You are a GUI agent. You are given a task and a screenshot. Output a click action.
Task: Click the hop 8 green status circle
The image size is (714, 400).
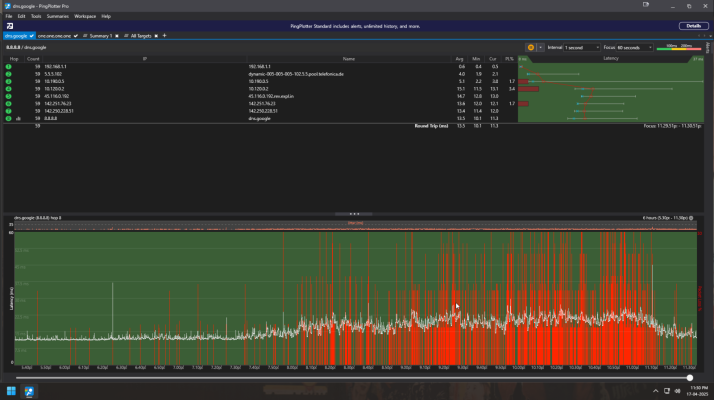(x=8, y=118)
